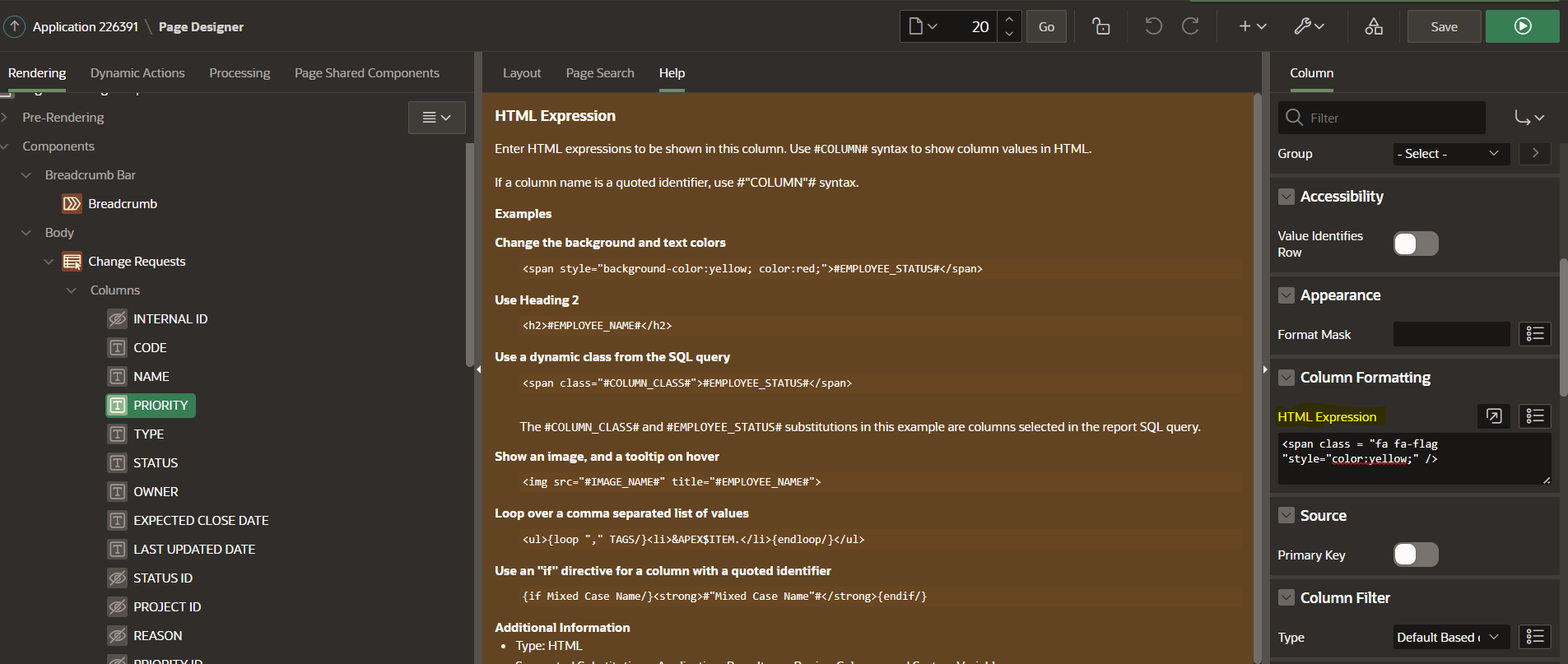This screenshot has height=664, width=1568.
Task: Open the Column Filter Type quick pick icon
Action: (x=1535, y=637)
